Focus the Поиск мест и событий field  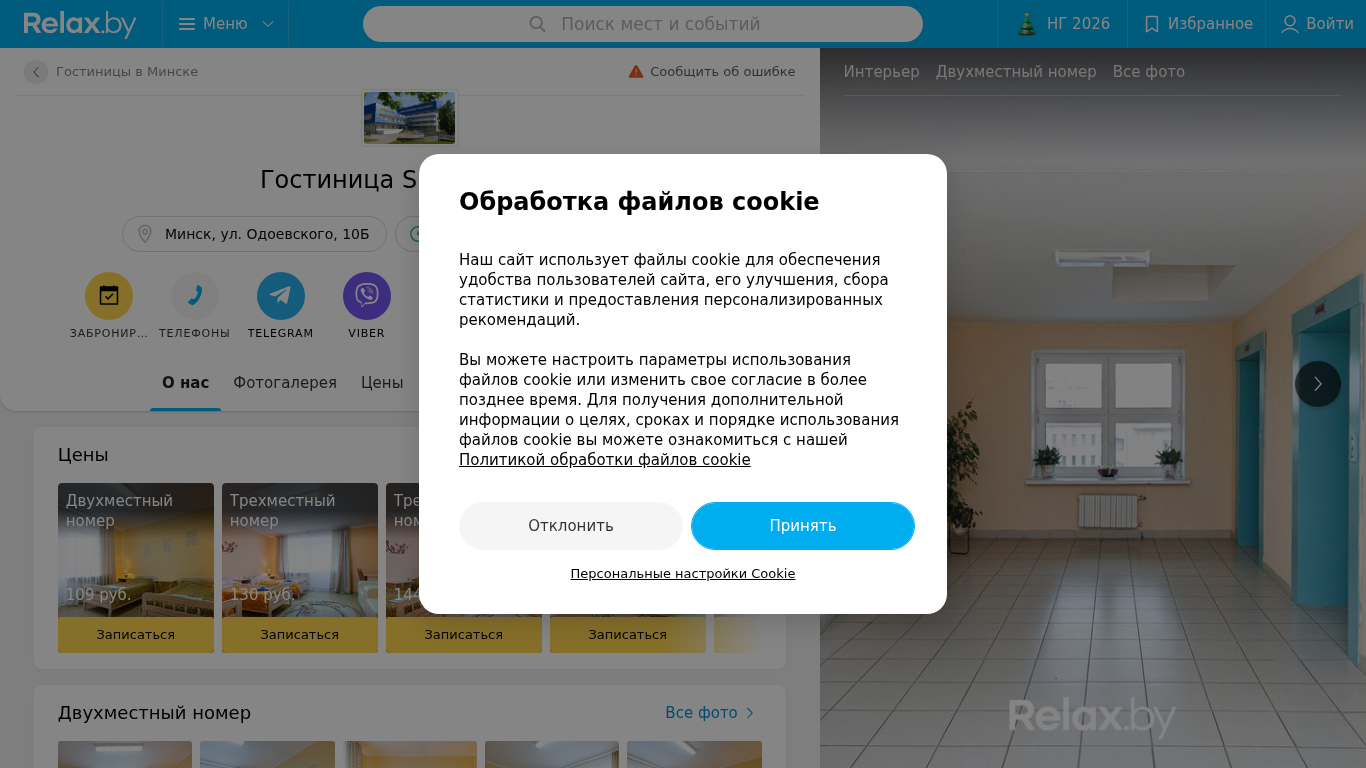(643, 24)
